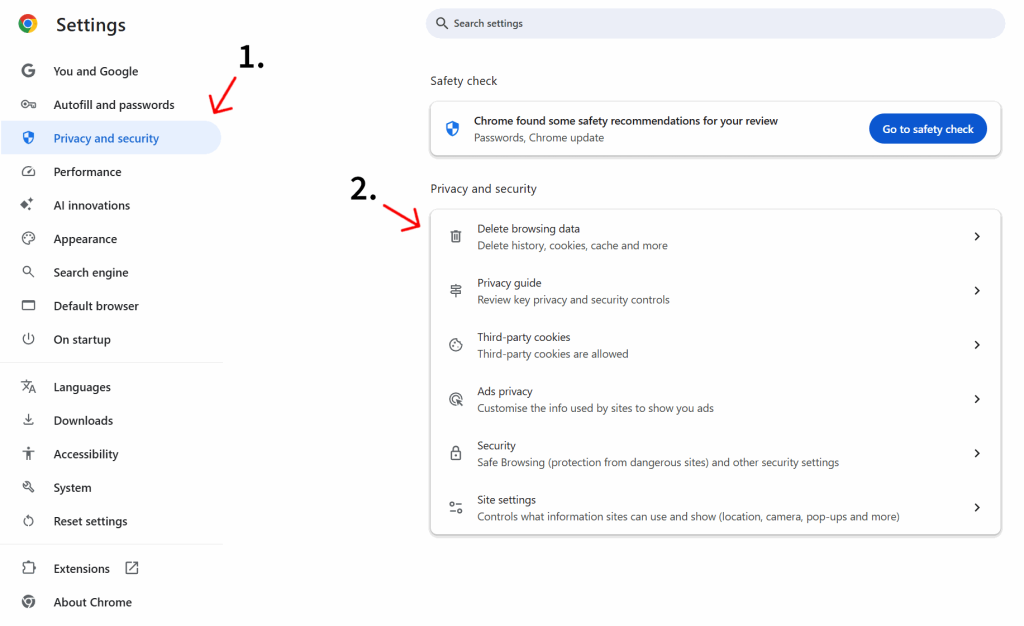The width and height of the screenshot is (1024, 626).
Task: Click the trash can icon for Delete browsing data
Action: [456, 236]
